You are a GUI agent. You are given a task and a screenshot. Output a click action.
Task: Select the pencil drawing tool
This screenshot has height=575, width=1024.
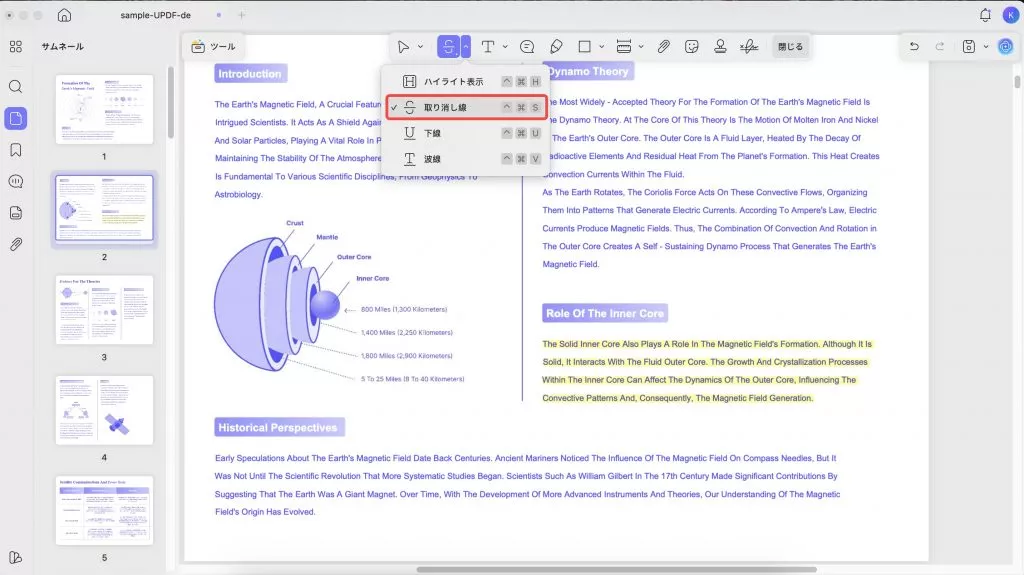coord(556,46)
